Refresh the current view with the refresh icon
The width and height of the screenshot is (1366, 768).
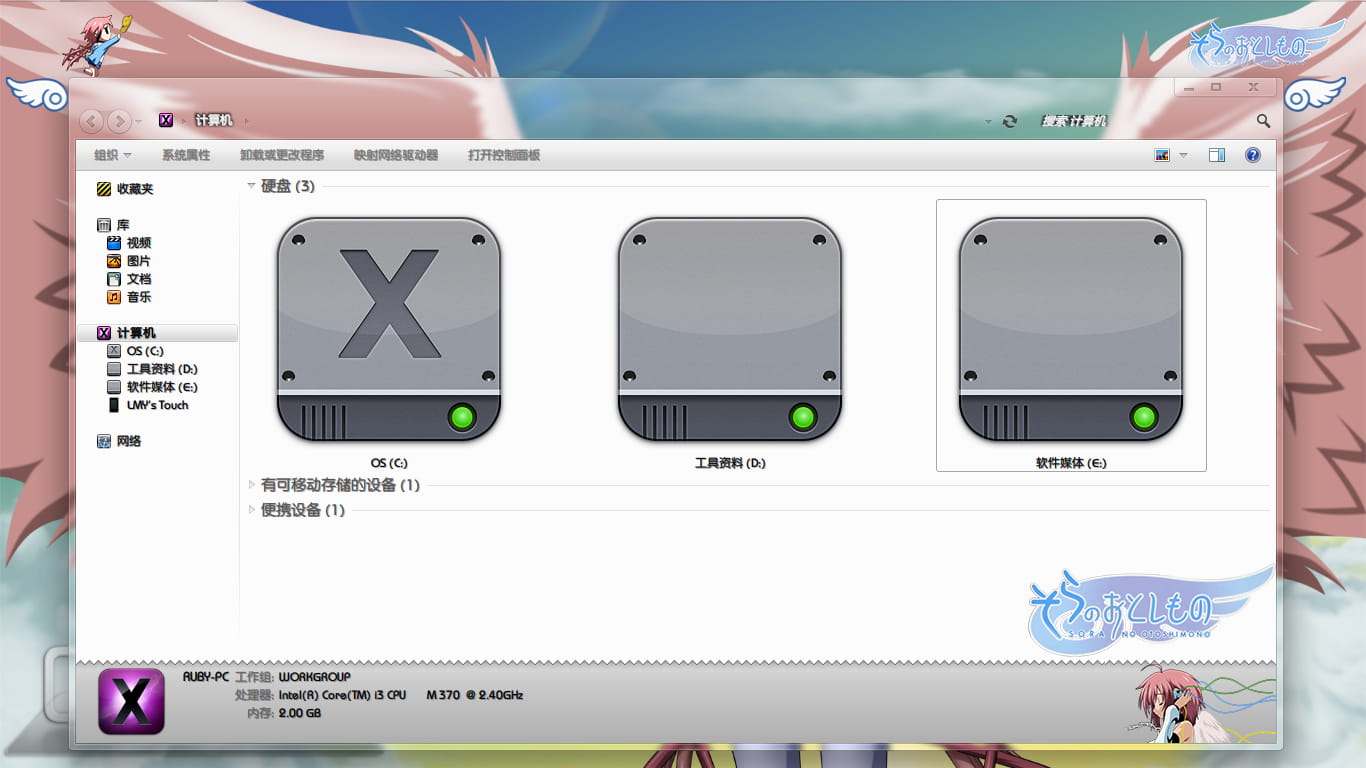click(x=1010, y=120)
